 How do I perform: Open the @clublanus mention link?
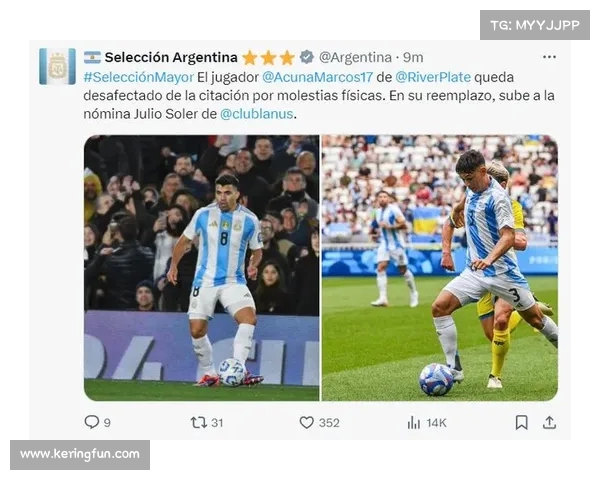[x=256, y=114]
